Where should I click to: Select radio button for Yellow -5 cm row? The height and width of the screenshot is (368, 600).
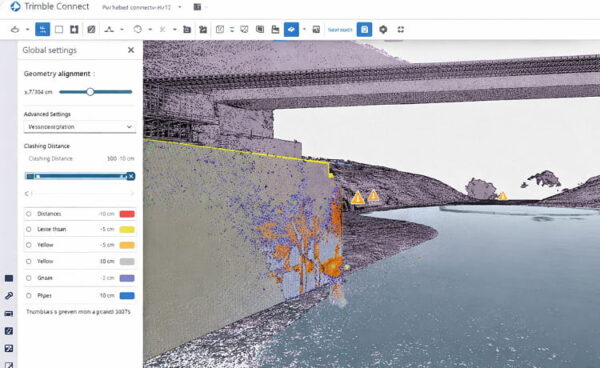[29, 245]
